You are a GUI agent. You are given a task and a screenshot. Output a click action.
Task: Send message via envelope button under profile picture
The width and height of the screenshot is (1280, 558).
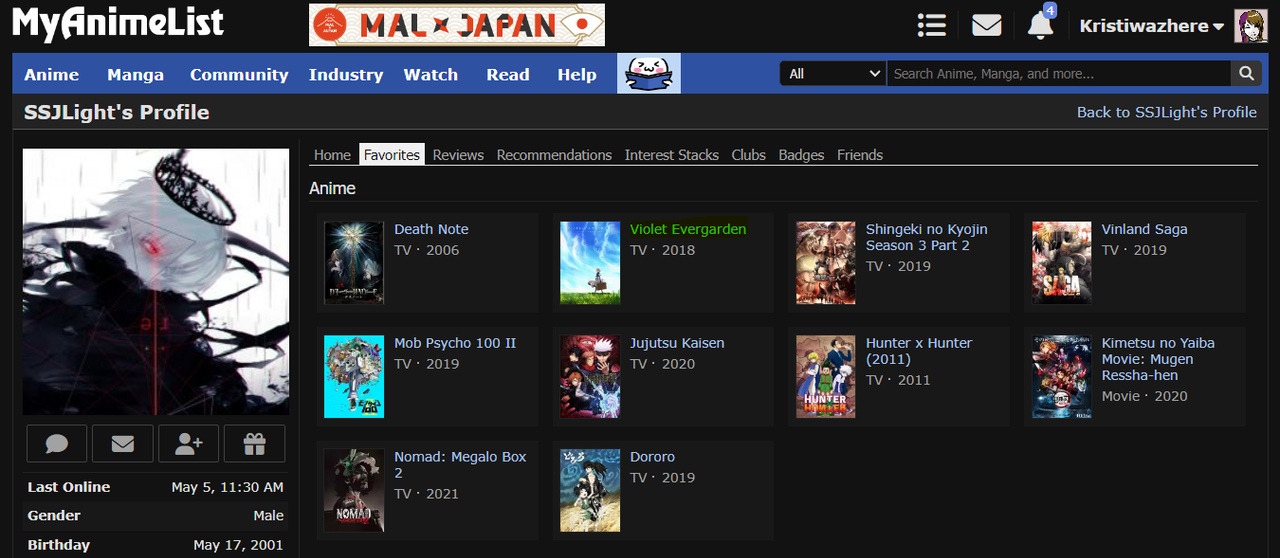[123, 444]
